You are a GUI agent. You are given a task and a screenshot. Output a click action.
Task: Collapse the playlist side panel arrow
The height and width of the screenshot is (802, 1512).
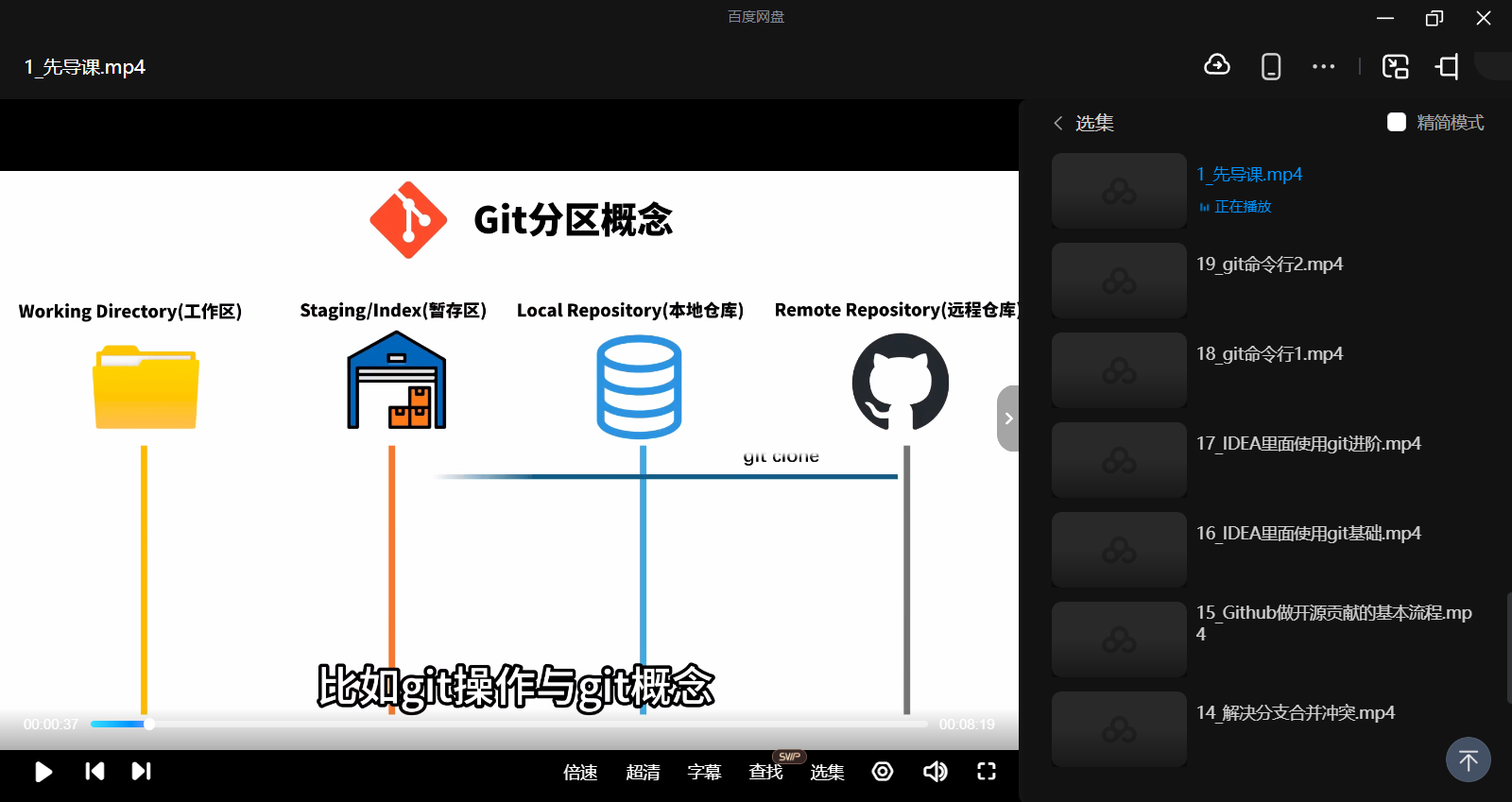click(1008, 418)
